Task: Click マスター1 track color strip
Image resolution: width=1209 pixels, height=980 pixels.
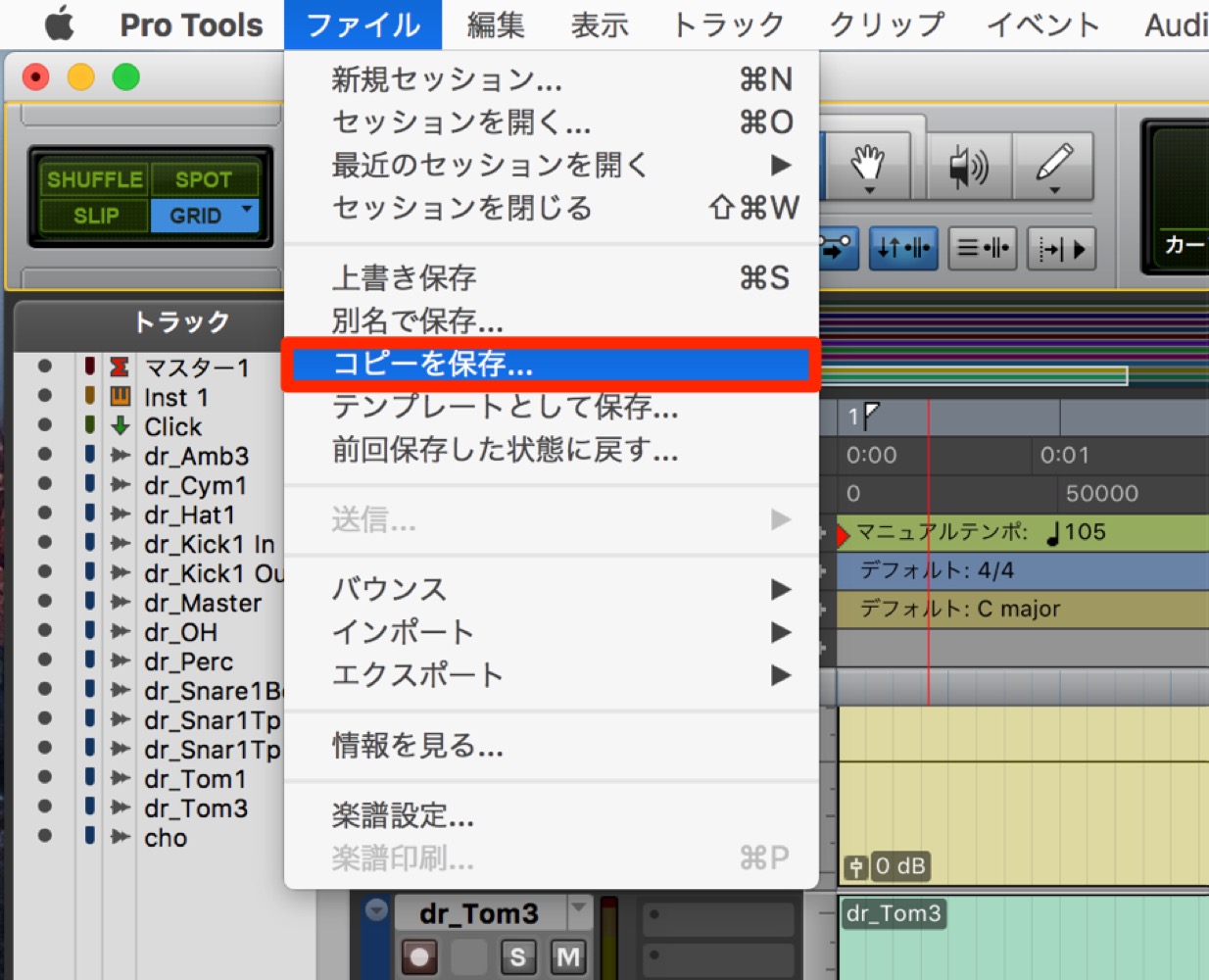Action: [89, 367]
